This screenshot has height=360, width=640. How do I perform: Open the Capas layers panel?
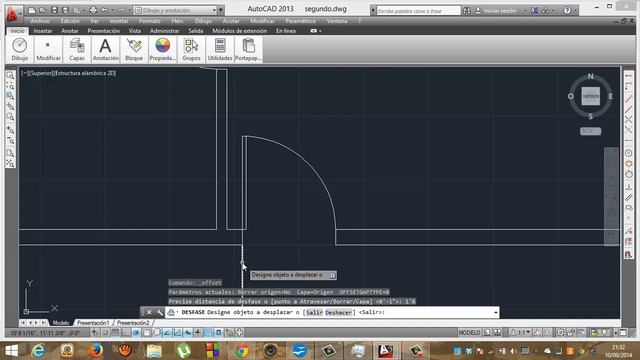click(77, 49)
